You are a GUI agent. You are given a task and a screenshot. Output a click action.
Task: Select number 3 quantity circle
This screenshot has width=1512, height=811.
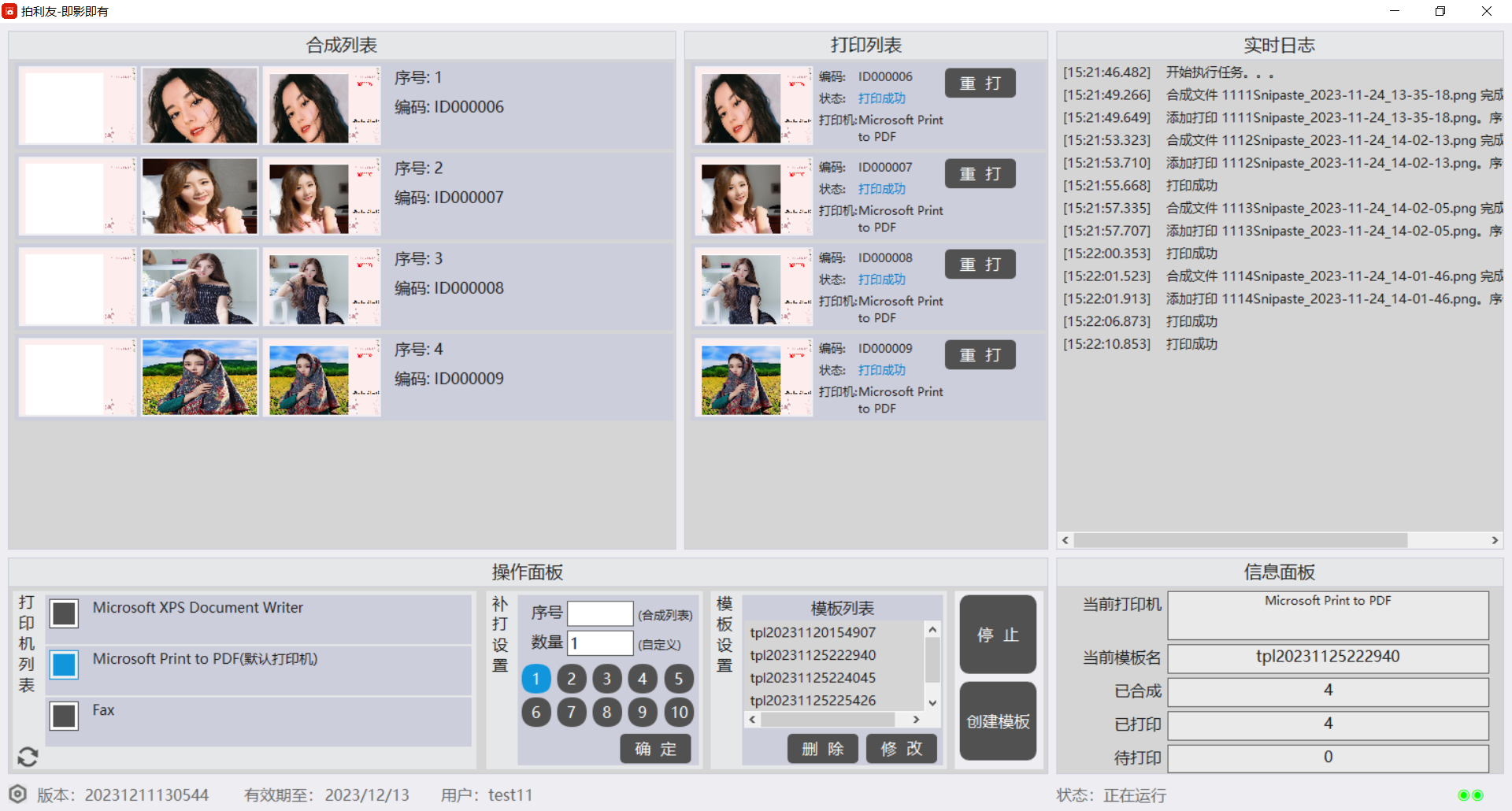[x=607, y=679]
